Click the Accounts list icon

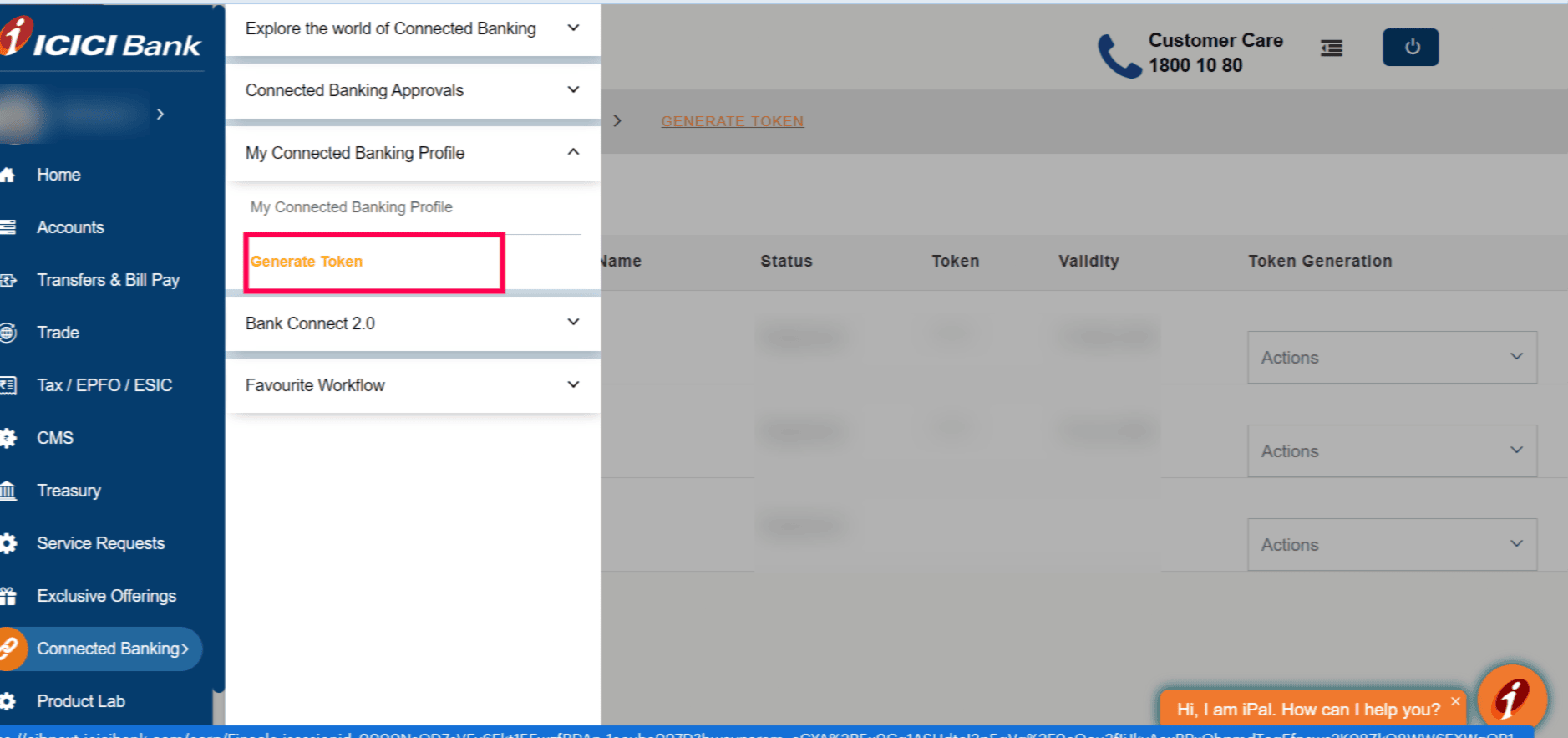8,227
